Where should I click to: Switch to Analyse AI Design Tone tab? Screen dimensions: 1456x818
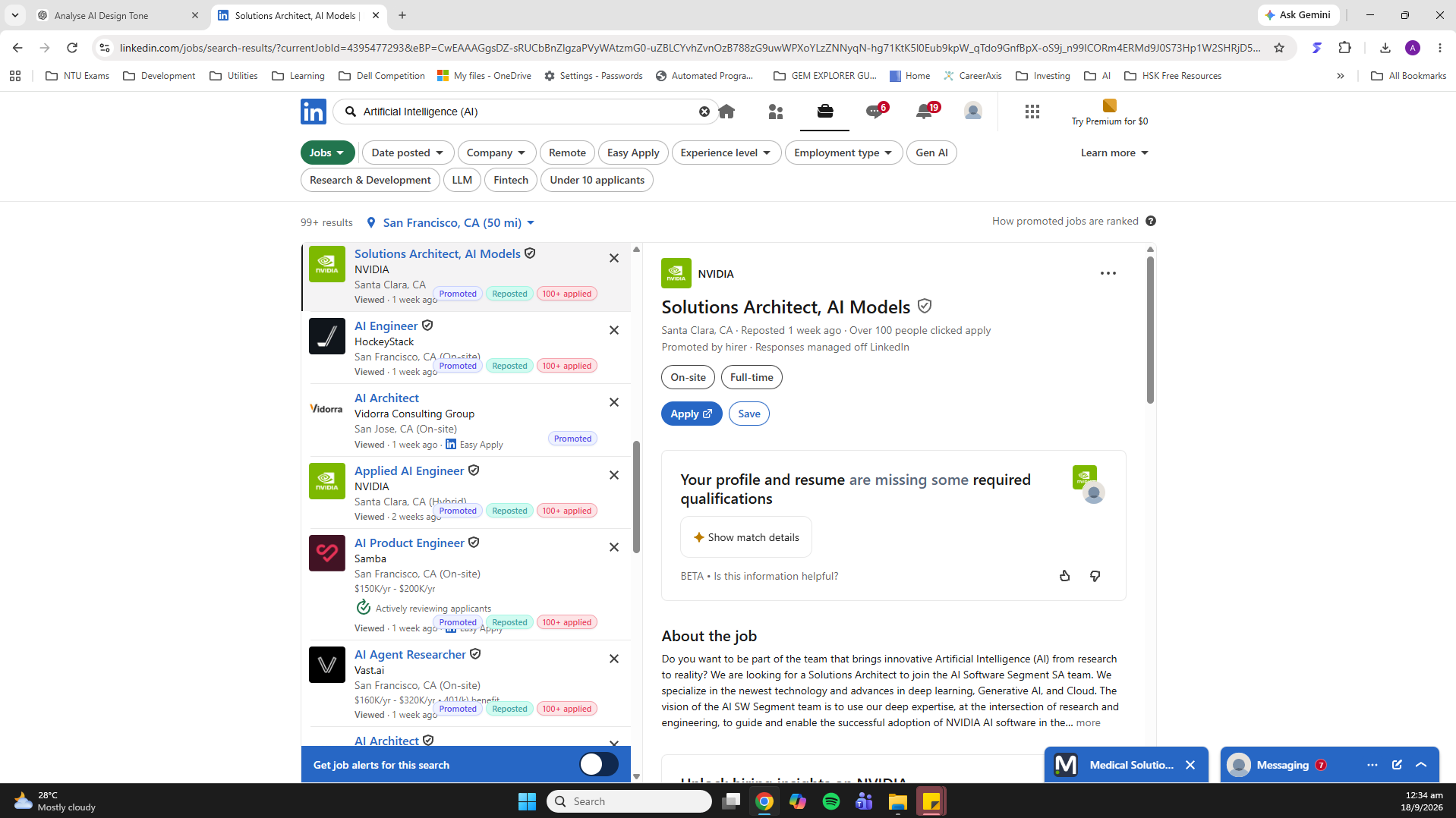tap(118, 15)
